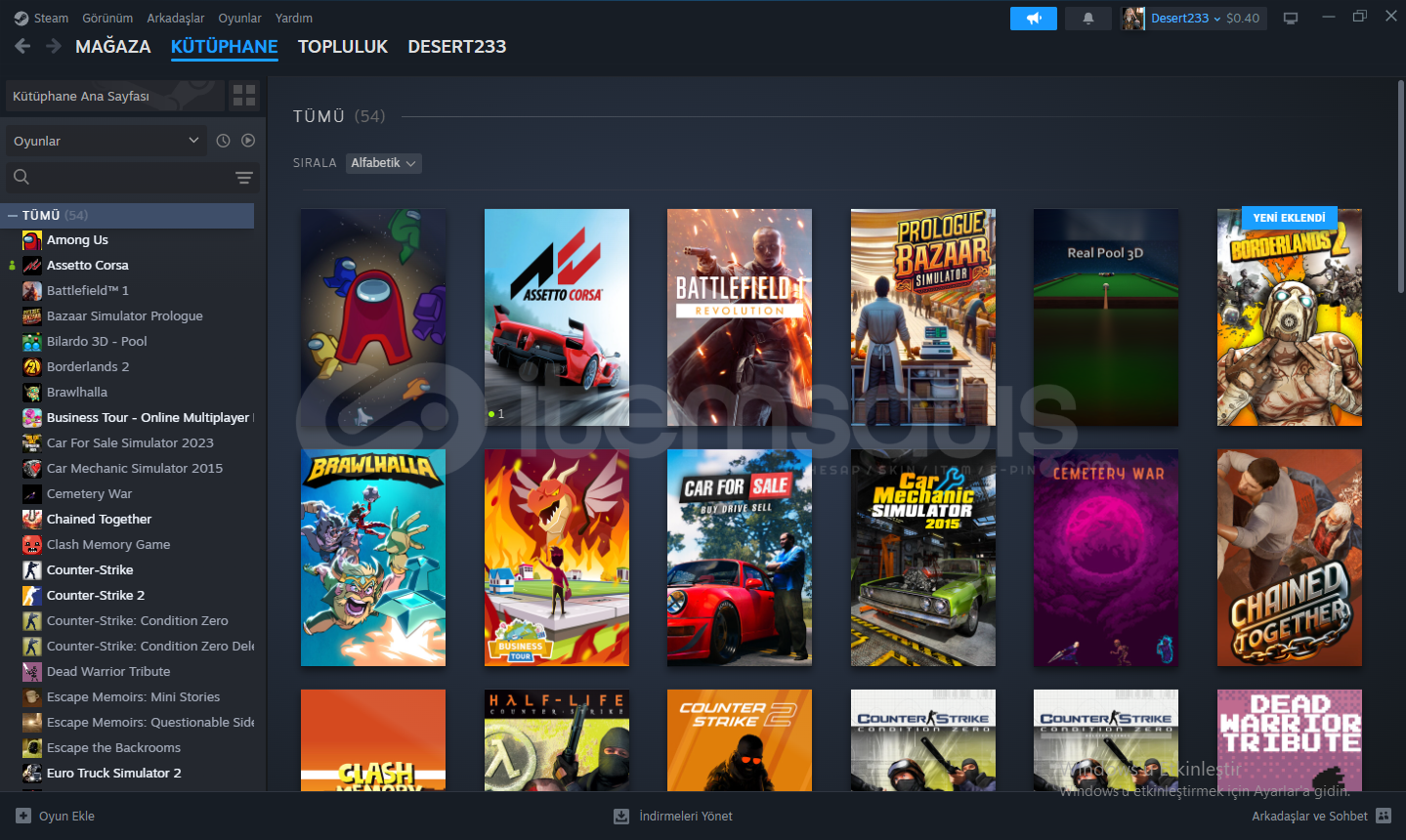Click Chained Together sidebar icon
This screenshot has height=840, width=1406.
coord(32,519)
